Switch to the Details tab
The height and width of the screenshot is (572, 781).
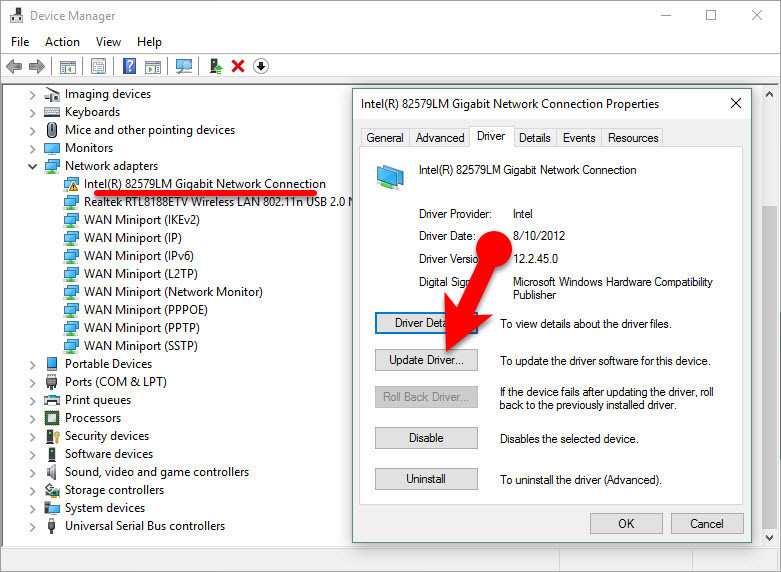(x=534, y=138)
